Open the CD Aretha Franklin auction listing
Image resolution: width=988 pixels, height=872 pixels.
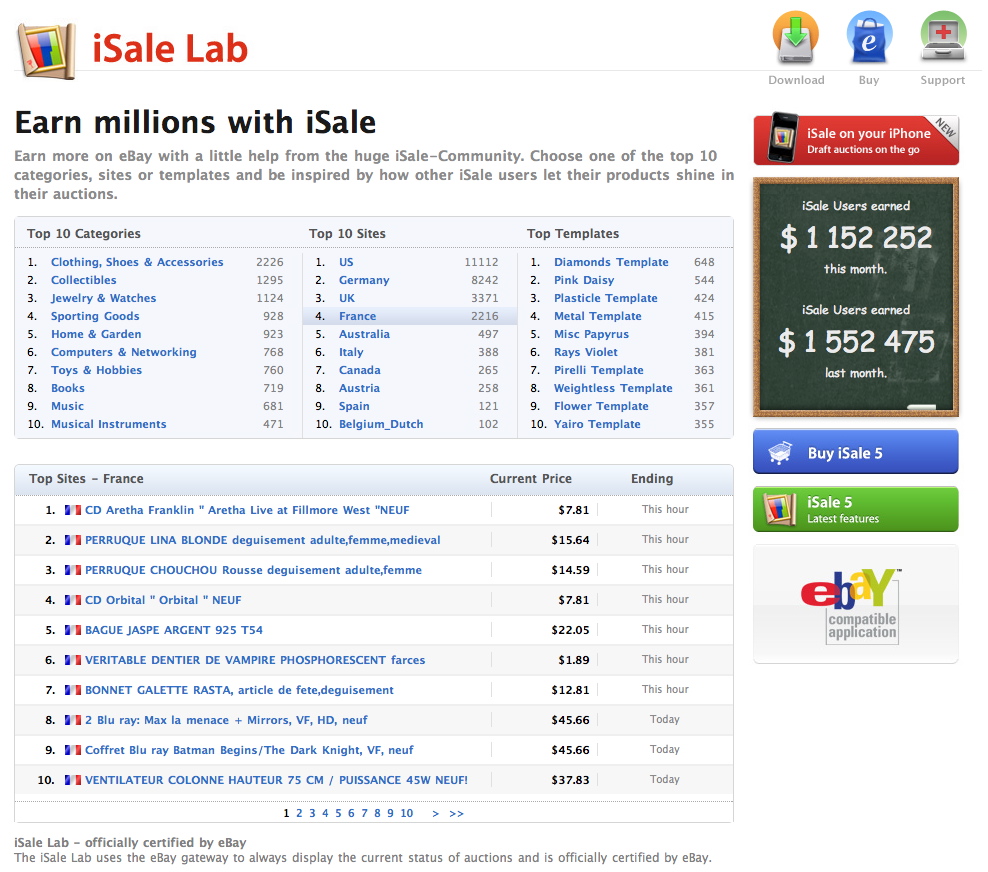247,510
